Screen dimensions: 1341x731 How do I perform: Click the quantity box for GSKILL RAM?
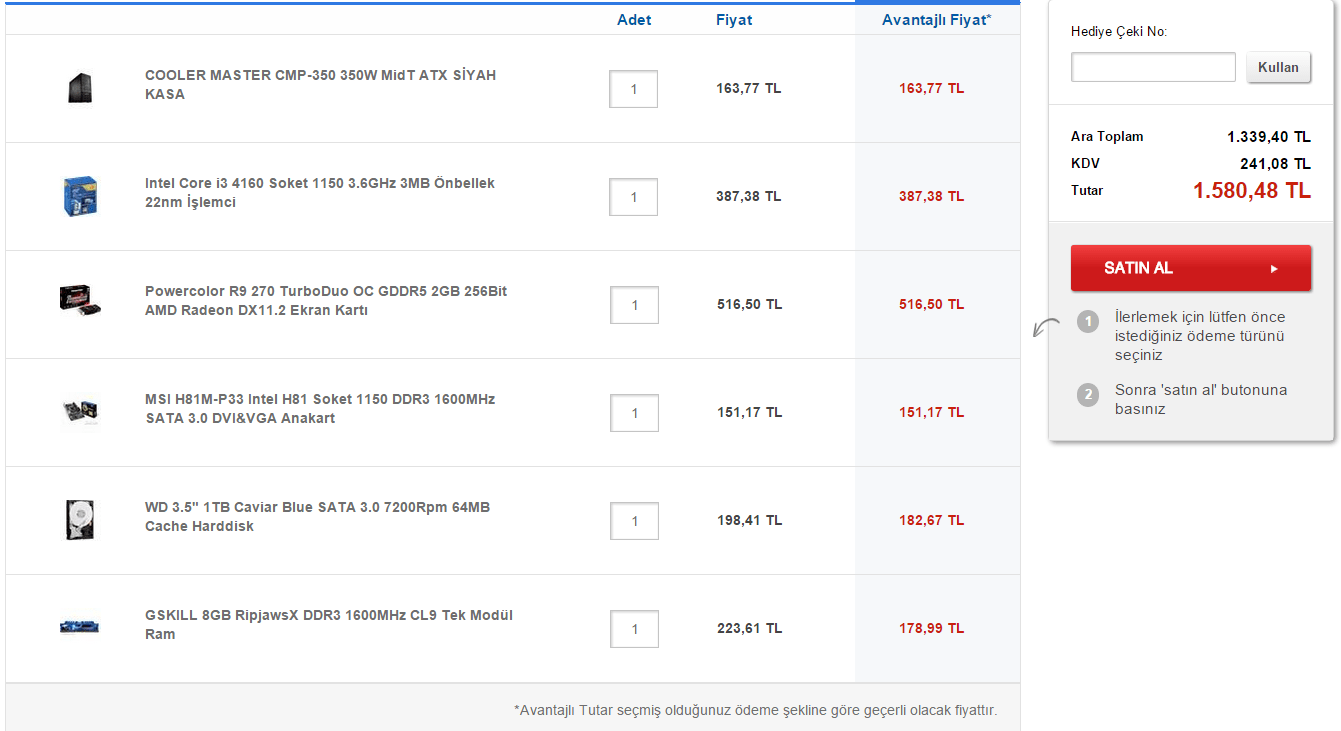pyautogui.click(x=633, y=629)
